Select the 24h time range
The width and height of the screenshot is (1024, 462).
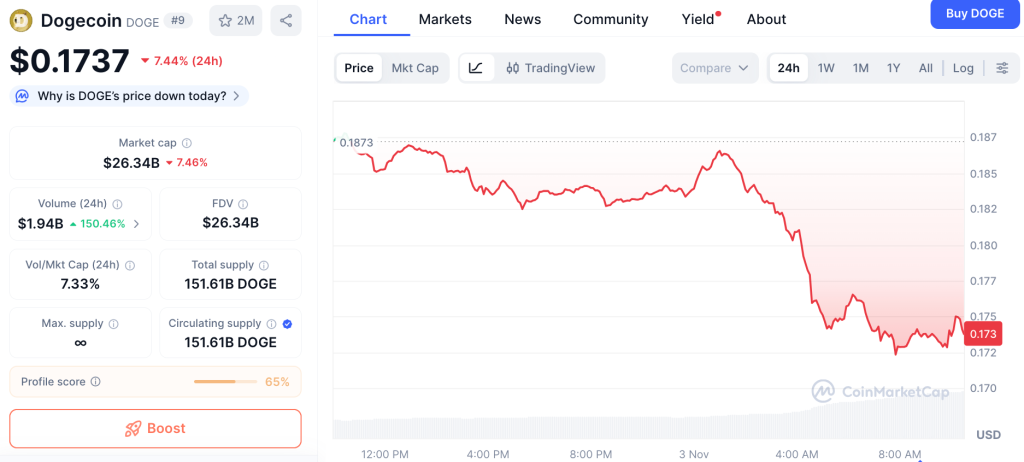[x=788, y=68]
